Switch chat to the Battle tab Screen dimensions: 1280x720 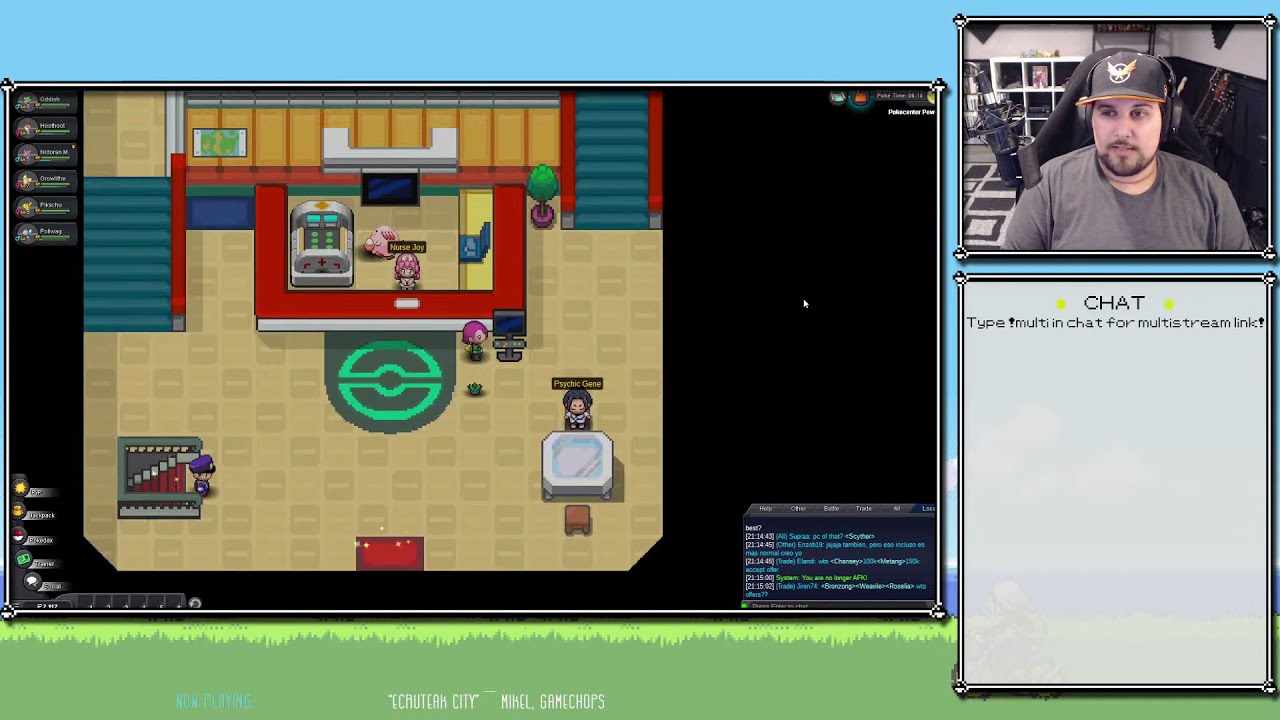(831, 508)
